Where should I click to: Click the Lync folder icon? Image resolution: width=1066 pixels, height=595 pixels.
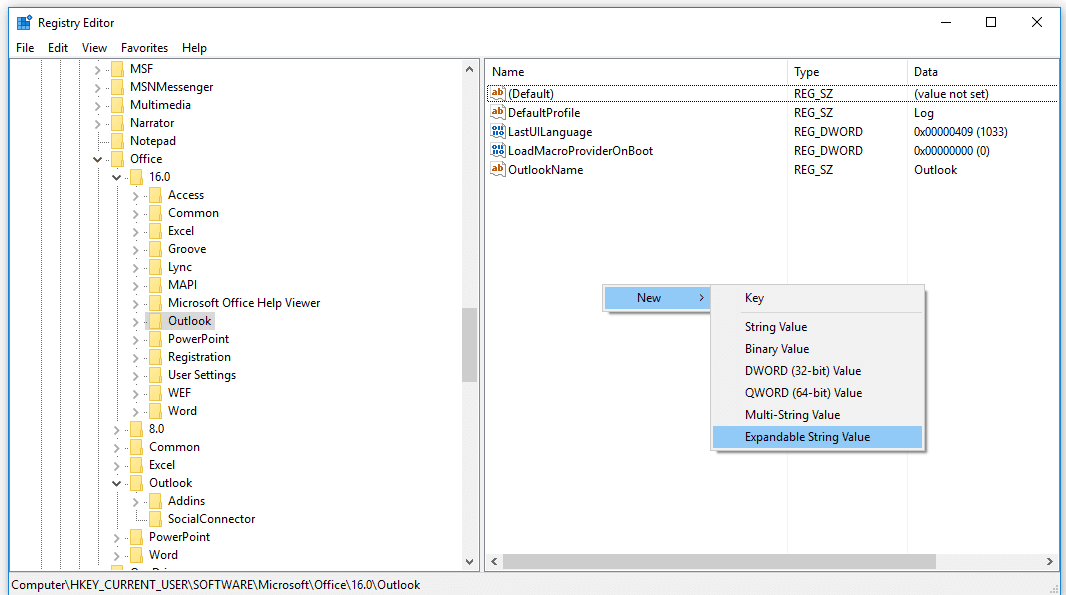(x=155, y=267)
